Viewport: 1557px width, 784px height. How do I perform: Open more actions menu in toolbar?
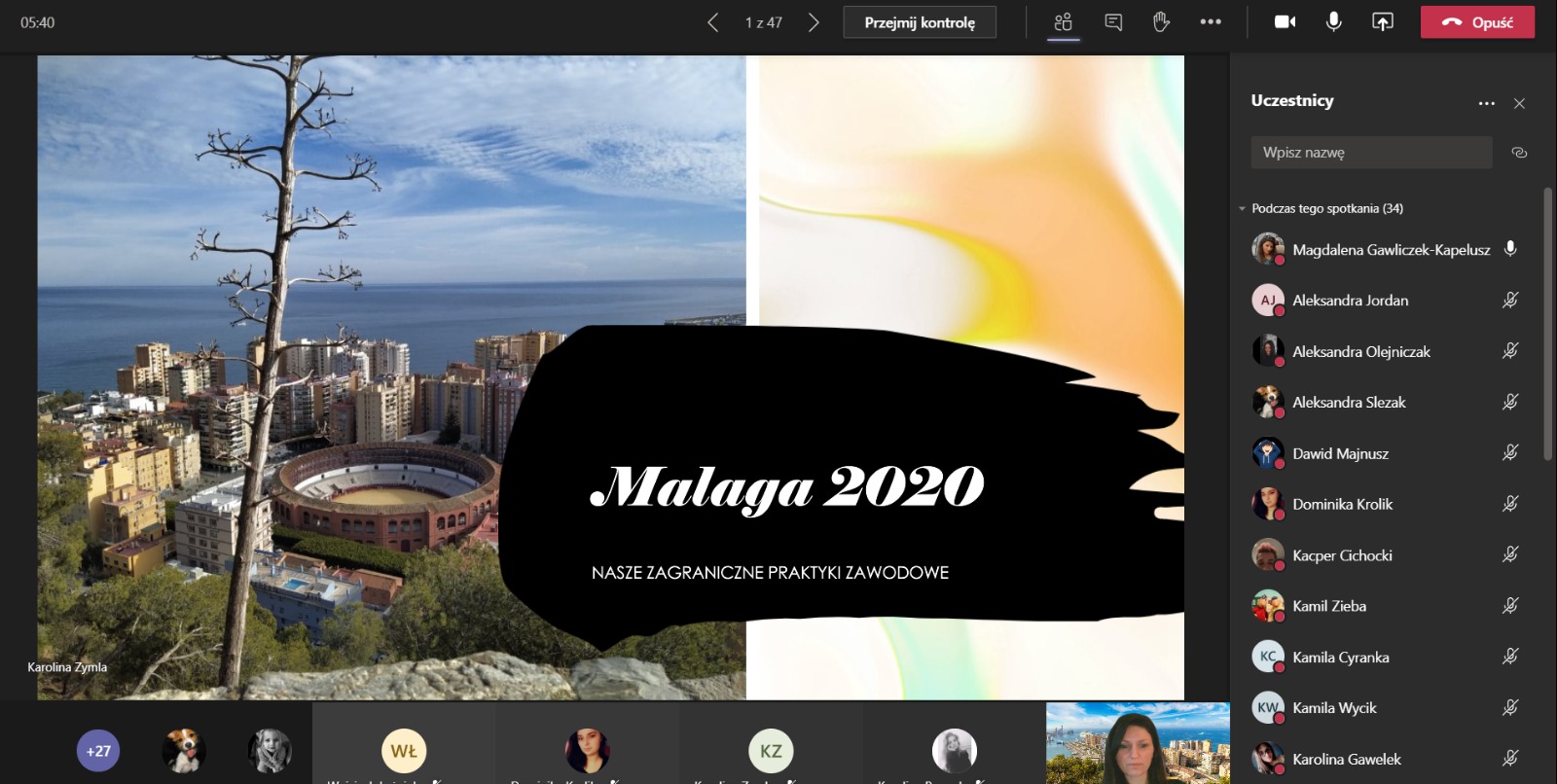(1211, 22)
